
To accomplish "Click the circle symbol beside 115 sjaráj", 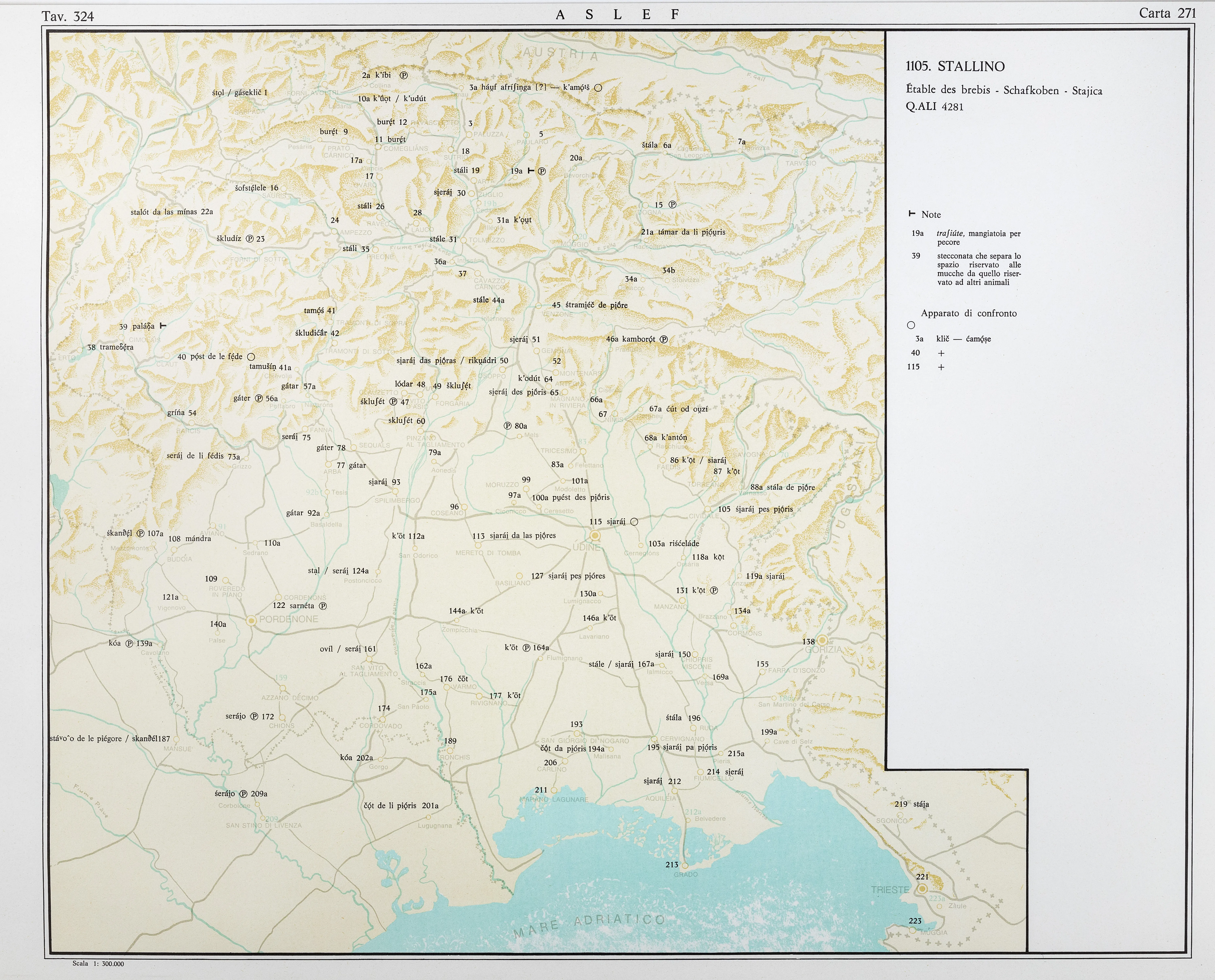I will coord(634,522).
